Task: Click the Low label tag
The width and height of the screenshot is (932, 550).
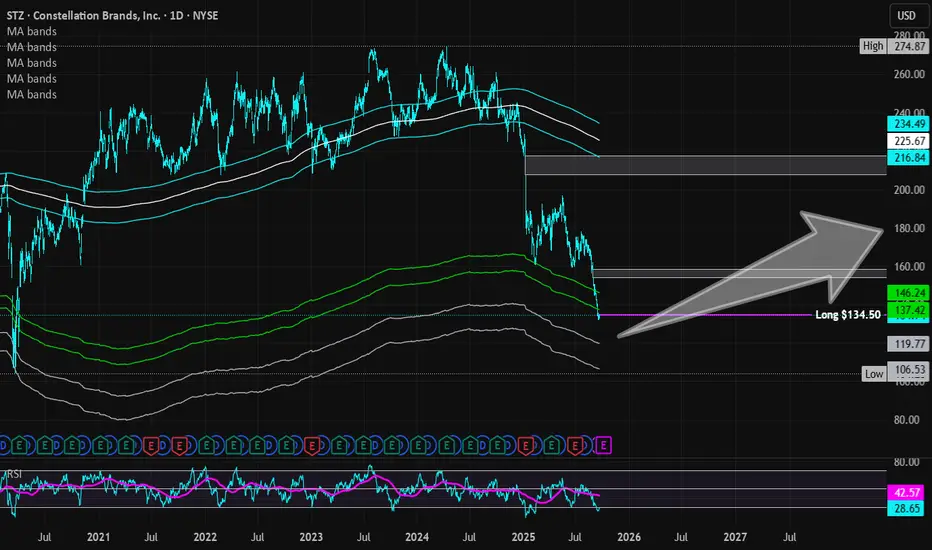Action: [874, 374]
